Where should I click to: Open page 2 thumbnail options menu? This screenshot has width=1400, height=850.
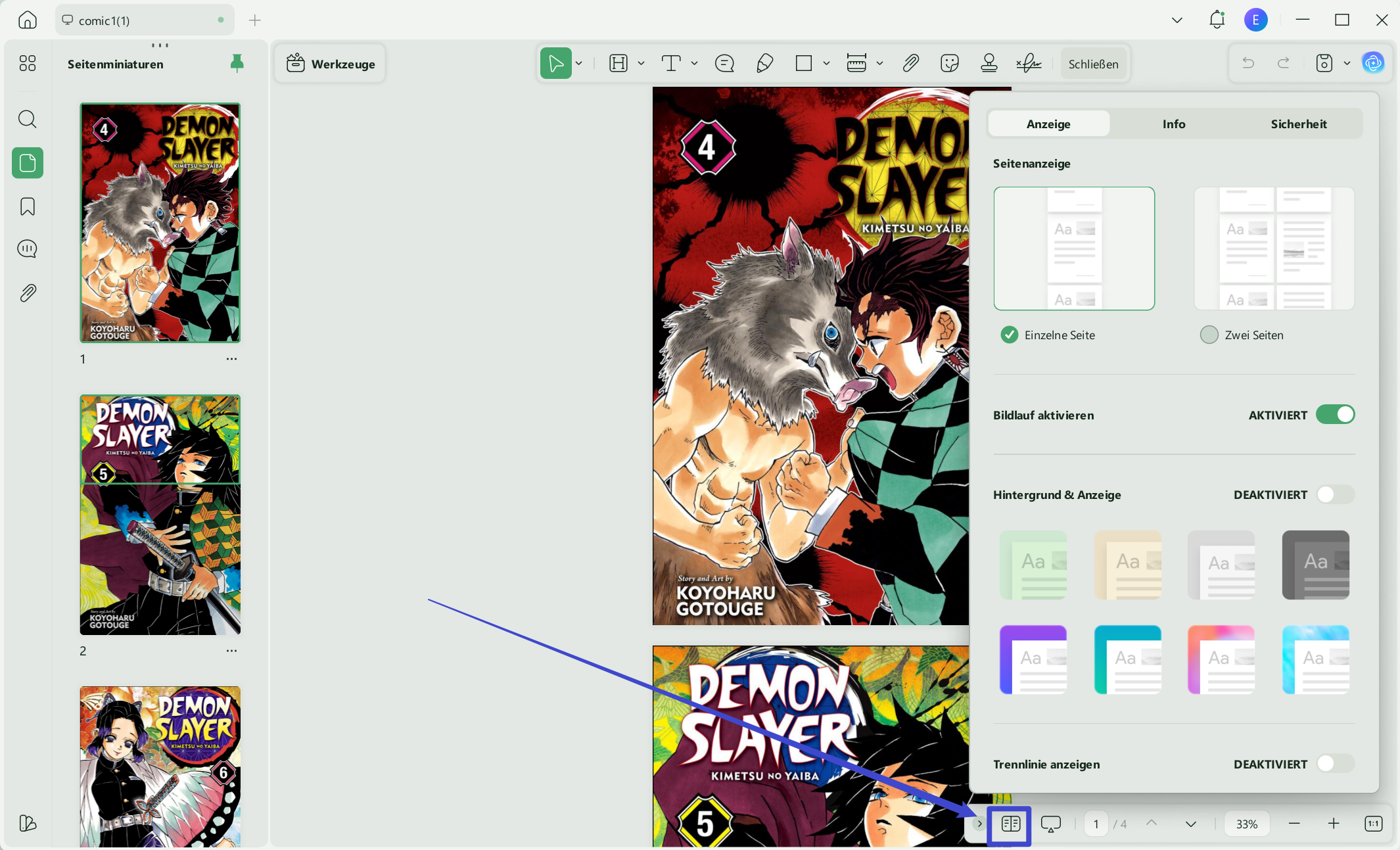click(231, 651)
